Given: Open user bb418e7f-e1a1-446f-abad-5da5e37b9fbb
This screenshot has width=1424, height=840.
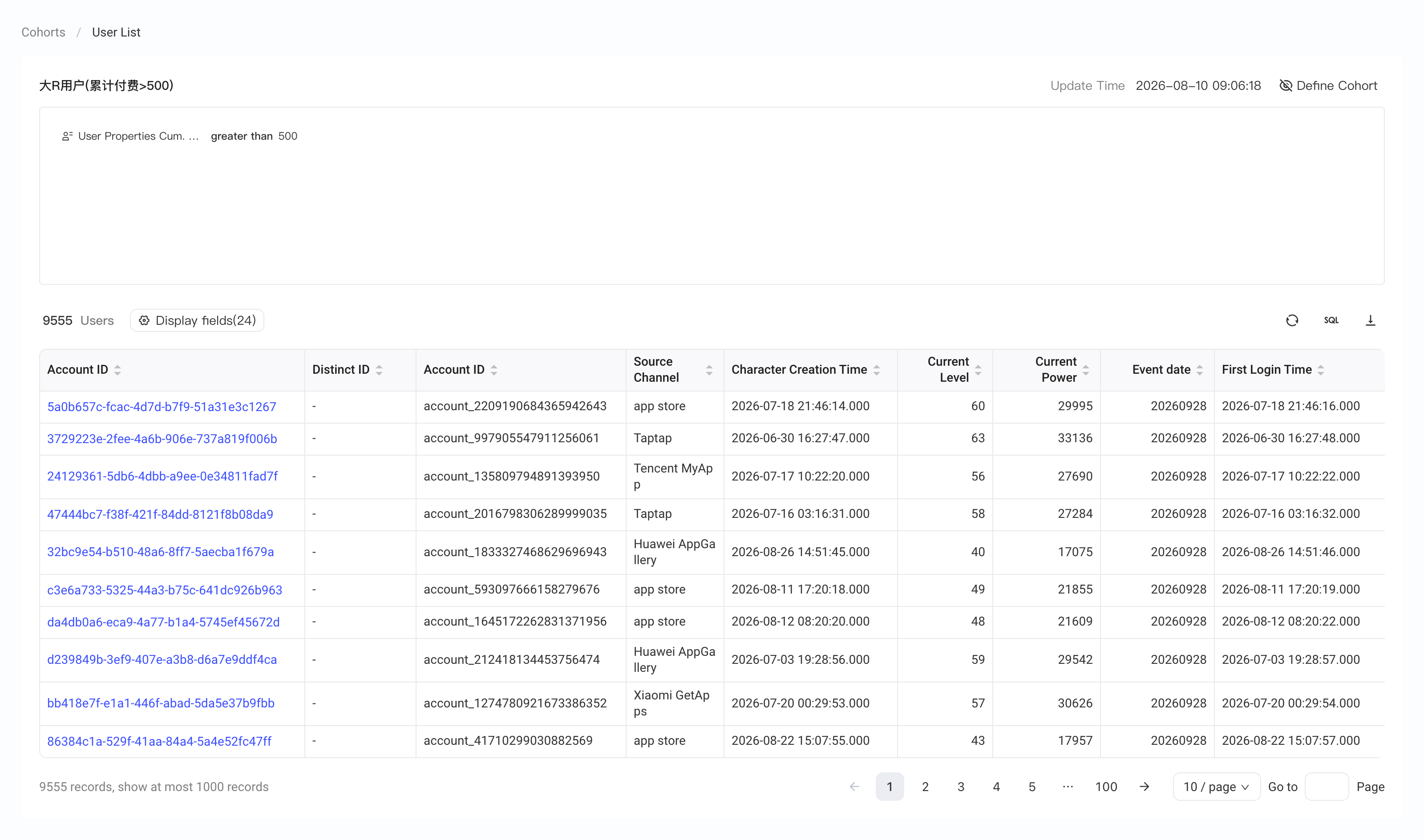Looking at the screenshot, I should click(161, 703).
